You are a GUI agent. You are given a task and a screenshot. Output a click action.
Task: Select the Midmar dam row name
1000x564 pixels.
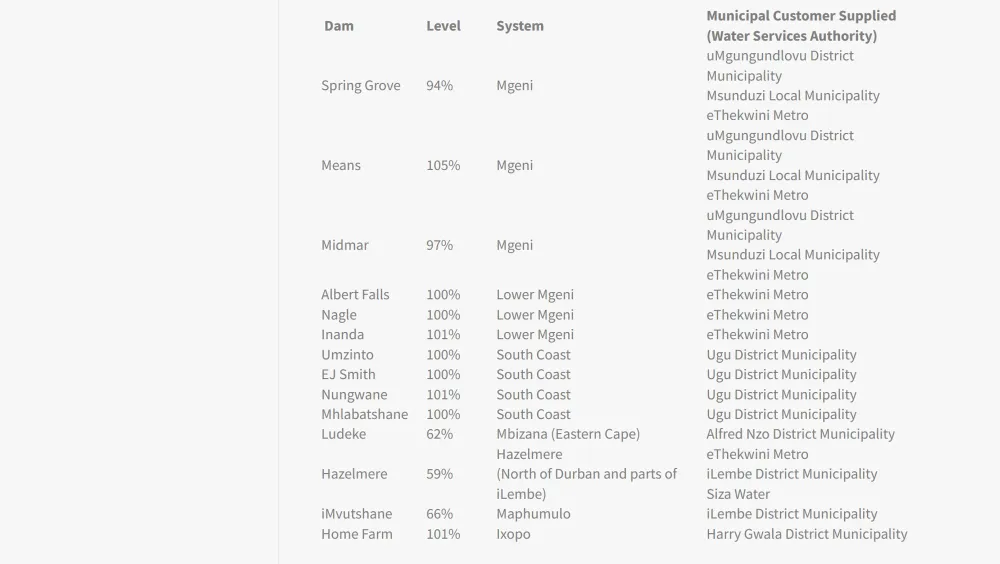[345, 245]
